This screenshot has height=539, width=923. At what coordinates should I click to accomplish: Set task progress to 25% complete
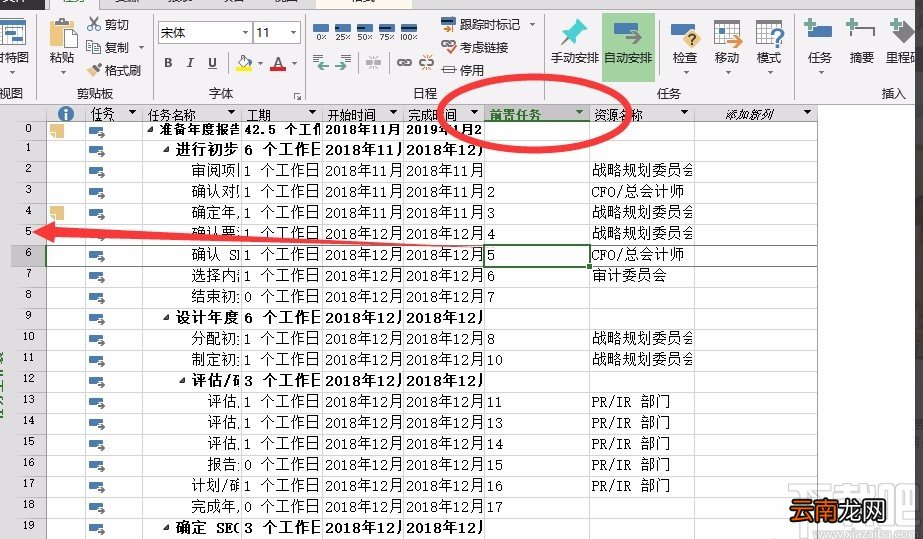point(343,32)
